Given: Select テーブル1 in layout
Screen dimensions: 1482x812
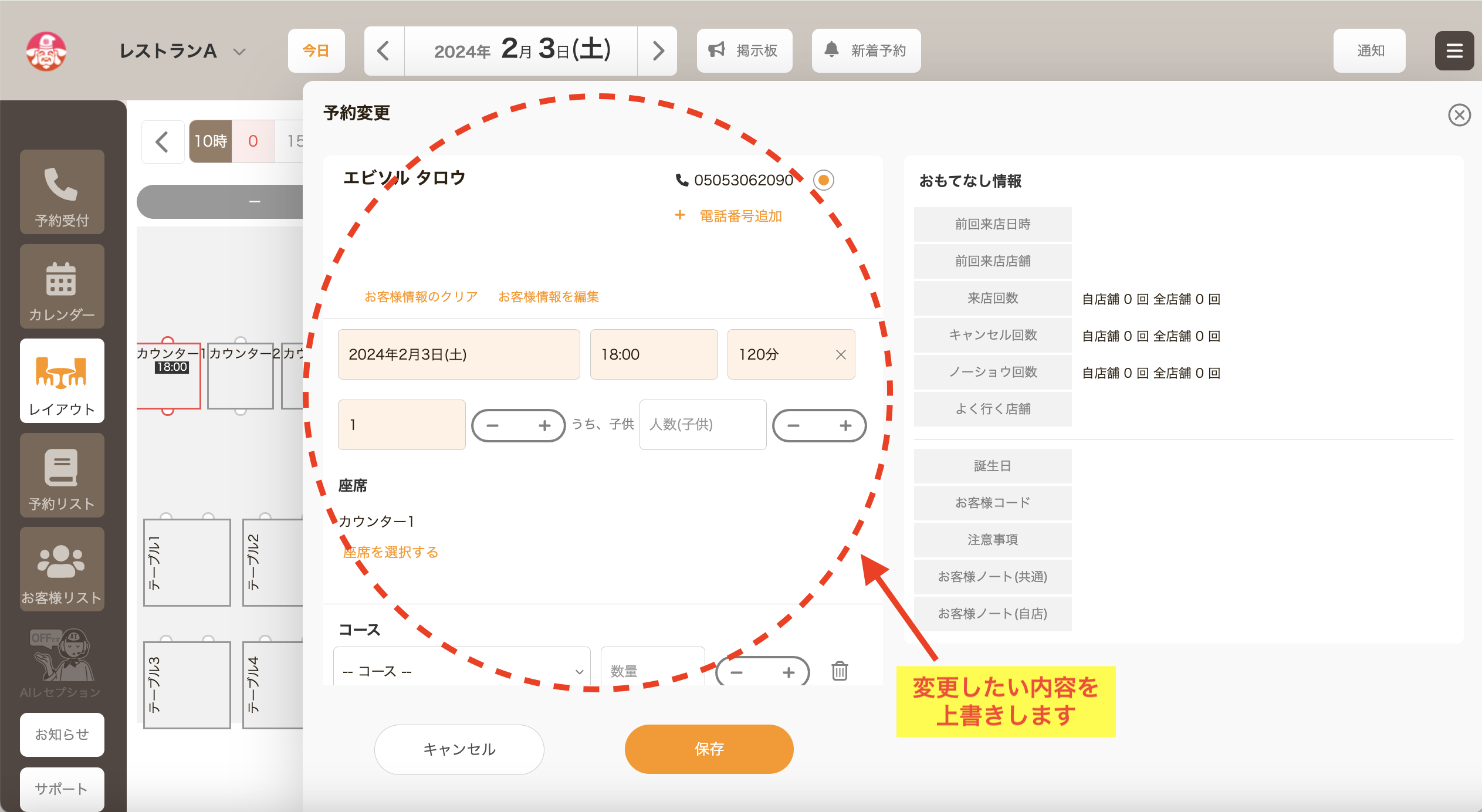Looking at the screenshot, I should point(187,562).
